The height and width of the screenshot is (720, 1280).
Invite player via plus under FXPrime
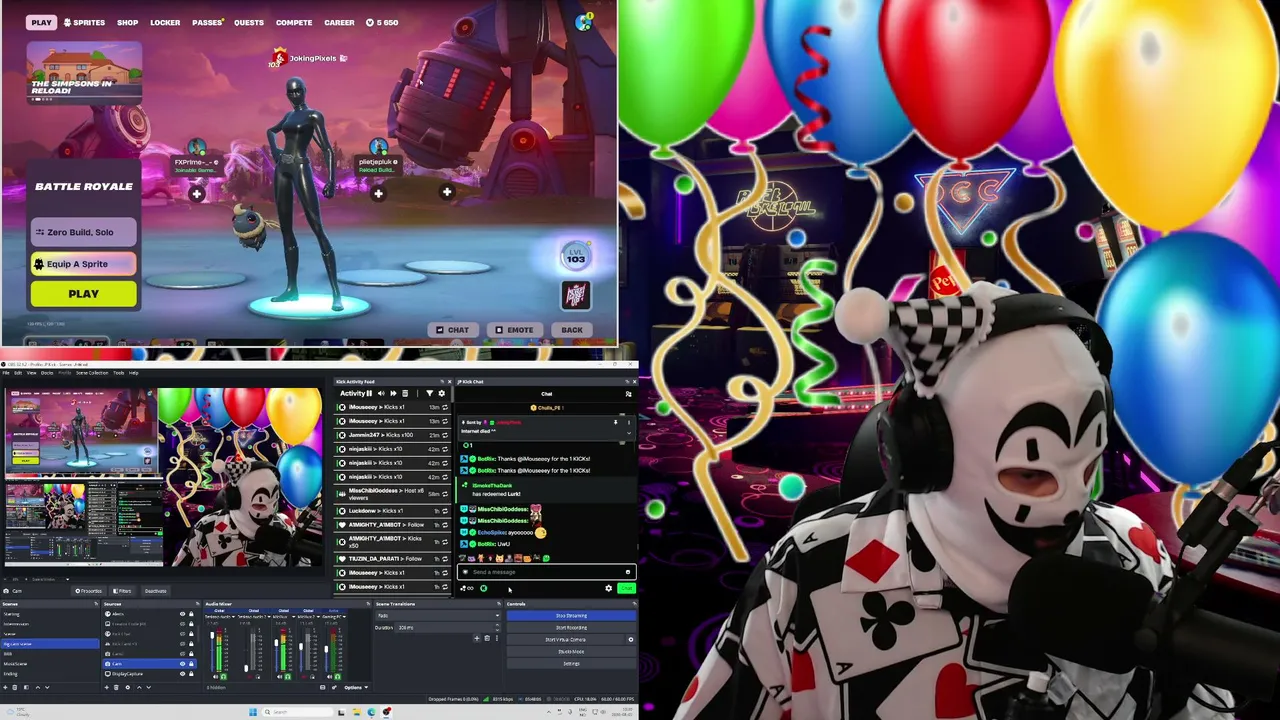coord(197,194)
